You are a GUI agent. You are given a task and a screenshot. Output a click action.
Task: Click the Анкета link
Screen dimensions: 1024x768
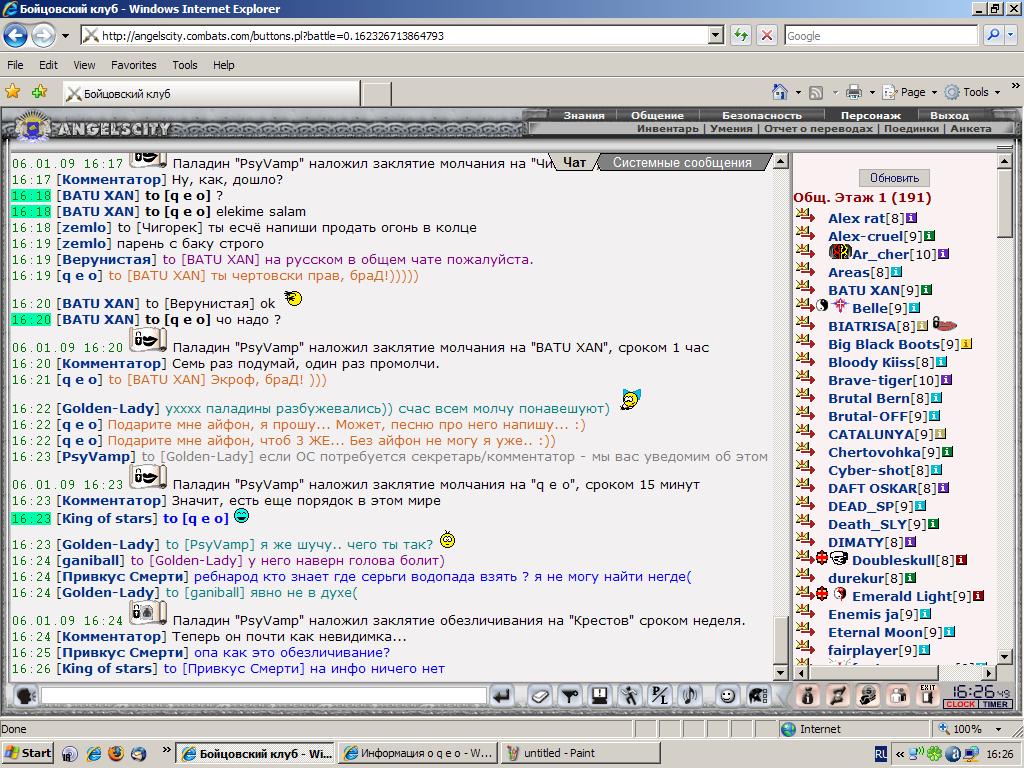970,128
